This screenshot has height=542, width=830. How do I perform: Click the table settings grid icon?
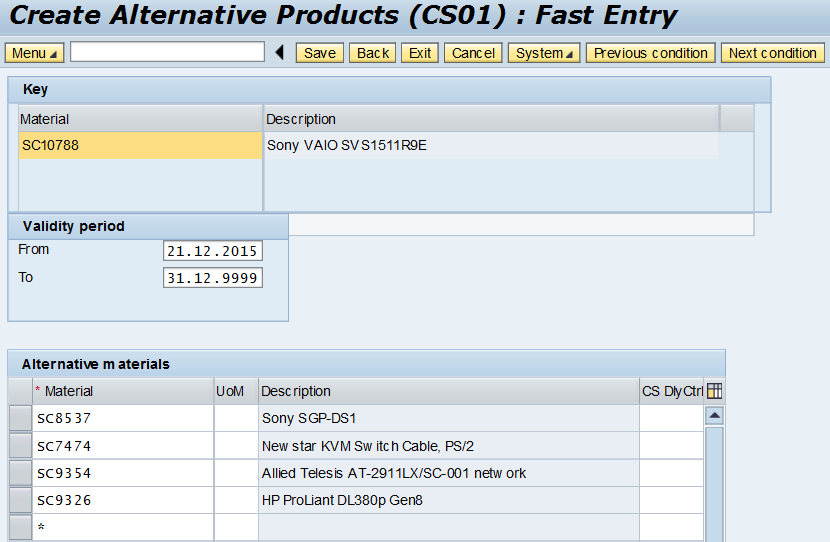click(714, 391)
